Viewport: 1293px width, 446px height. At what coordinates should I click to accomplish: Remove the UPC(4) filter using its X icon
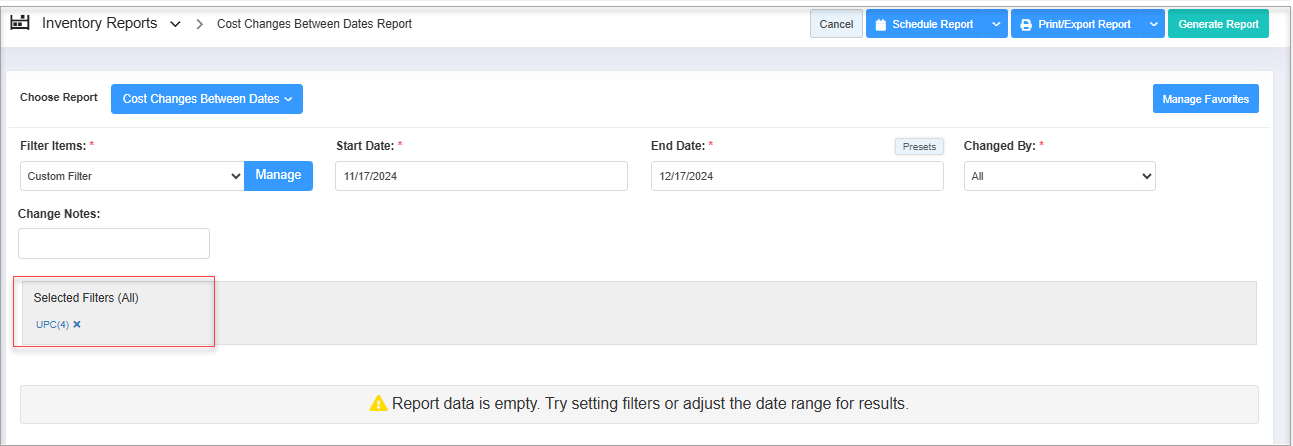(x=77, y=324)
